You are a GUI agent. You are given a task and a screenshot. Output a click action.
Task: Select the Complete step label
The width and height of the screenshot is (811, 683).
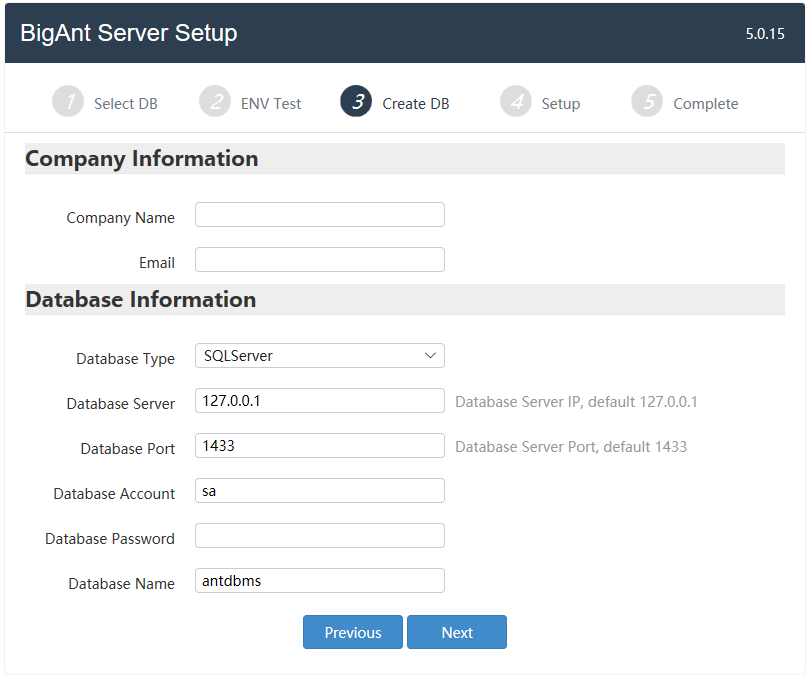(x=705, y=104)
